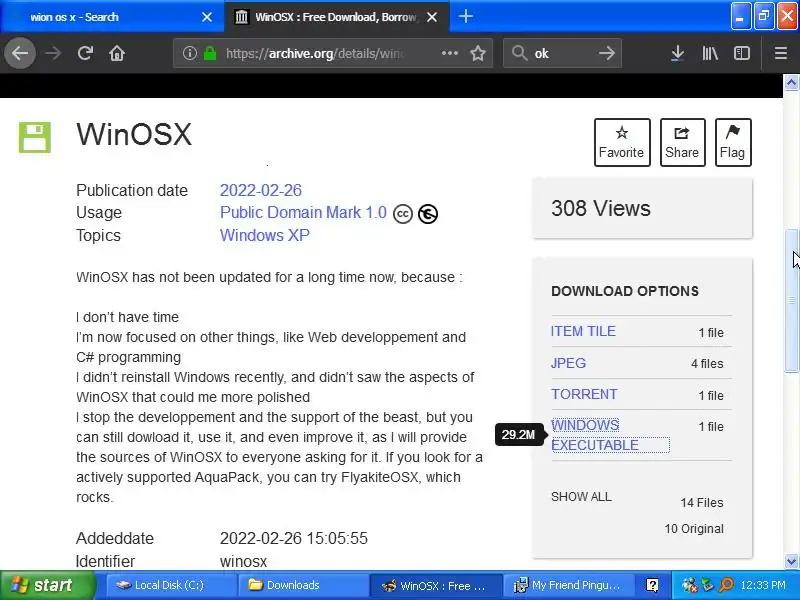Go back to the previous page
Screen dimensions: 800x600
(20, 53)
